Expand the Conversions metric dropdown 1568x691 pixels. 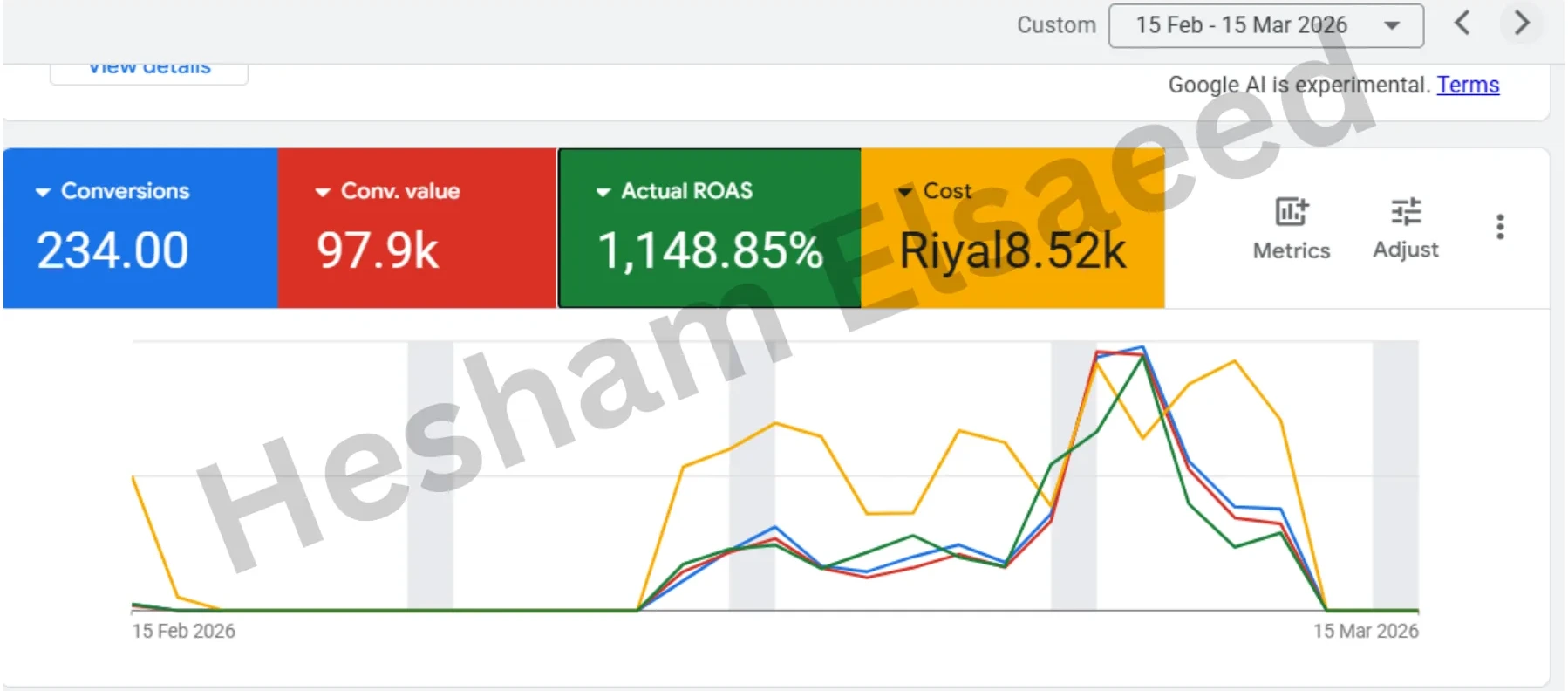tap(43, 192)
